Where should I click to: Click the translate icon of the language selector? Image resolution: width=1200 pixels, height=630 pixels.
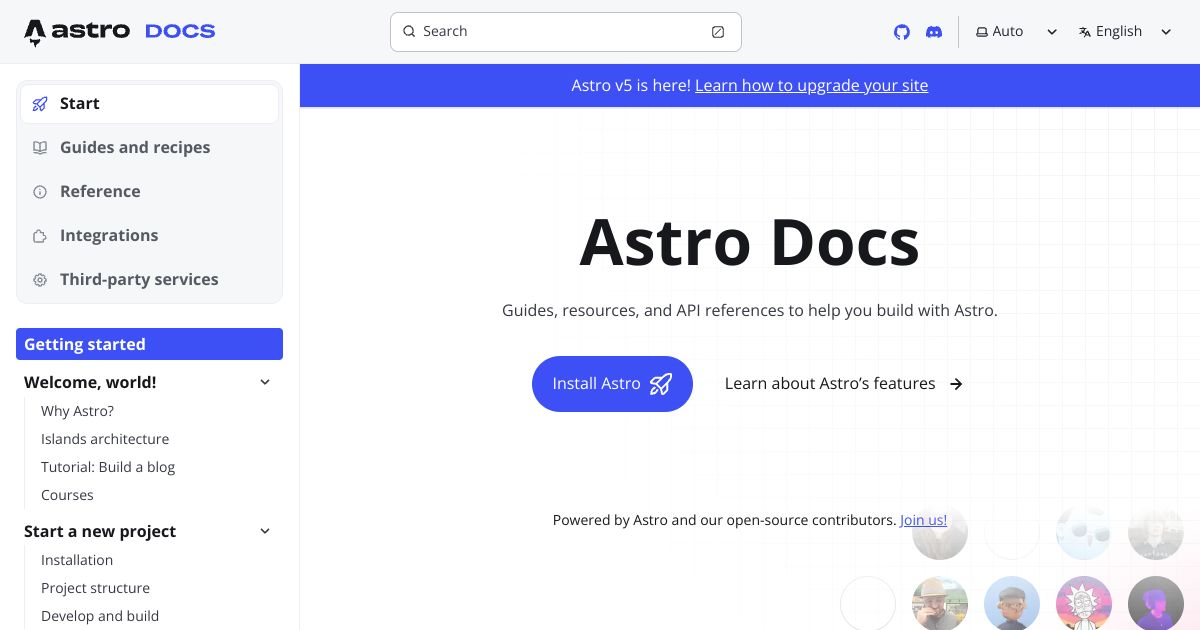click(x=1085, y=32)
